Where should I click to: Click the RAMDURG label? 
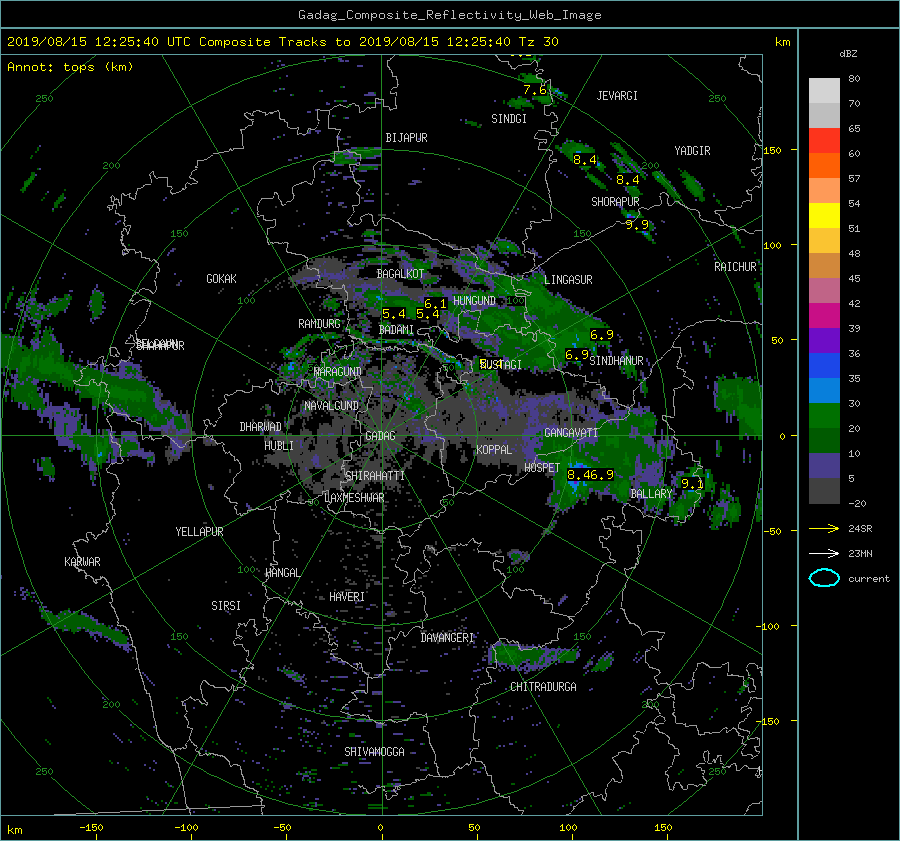[x=319, y=324]
